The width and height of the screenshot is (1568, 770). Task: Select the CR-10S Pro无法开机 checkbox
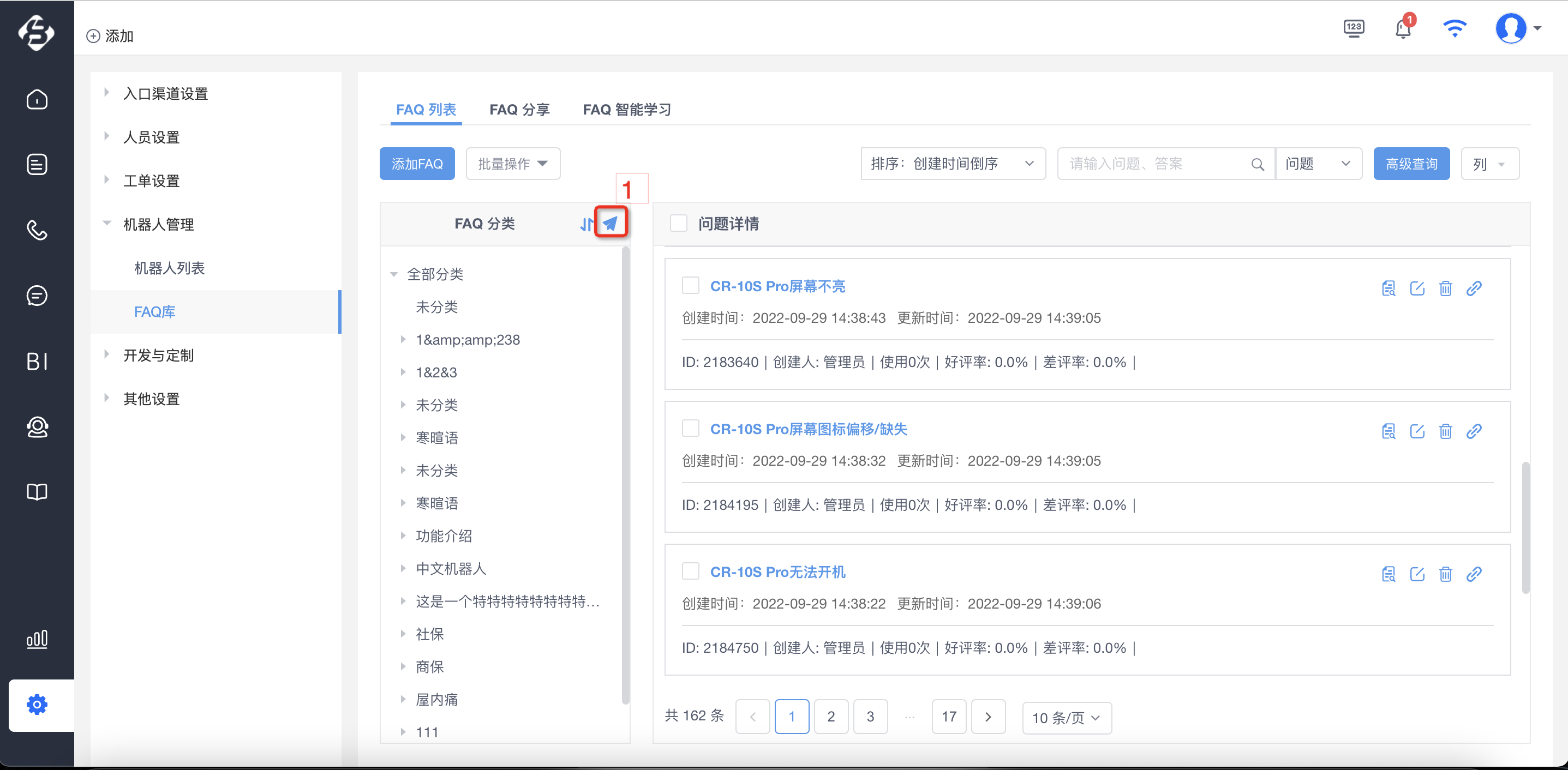pyautogui.click(x=690, y=571)
